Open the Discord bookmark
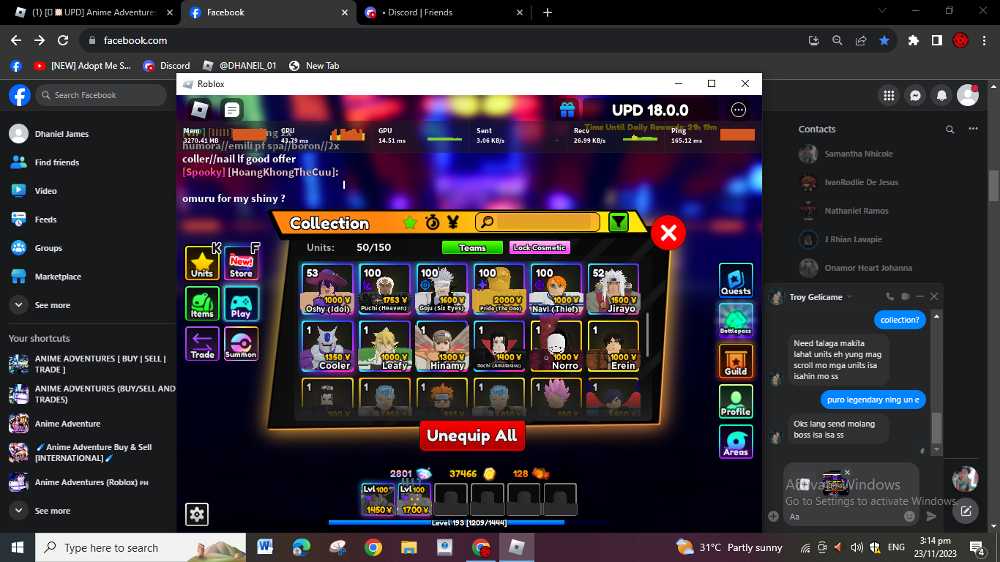The width and height of the screenshot is (1000, 562). 166,66
